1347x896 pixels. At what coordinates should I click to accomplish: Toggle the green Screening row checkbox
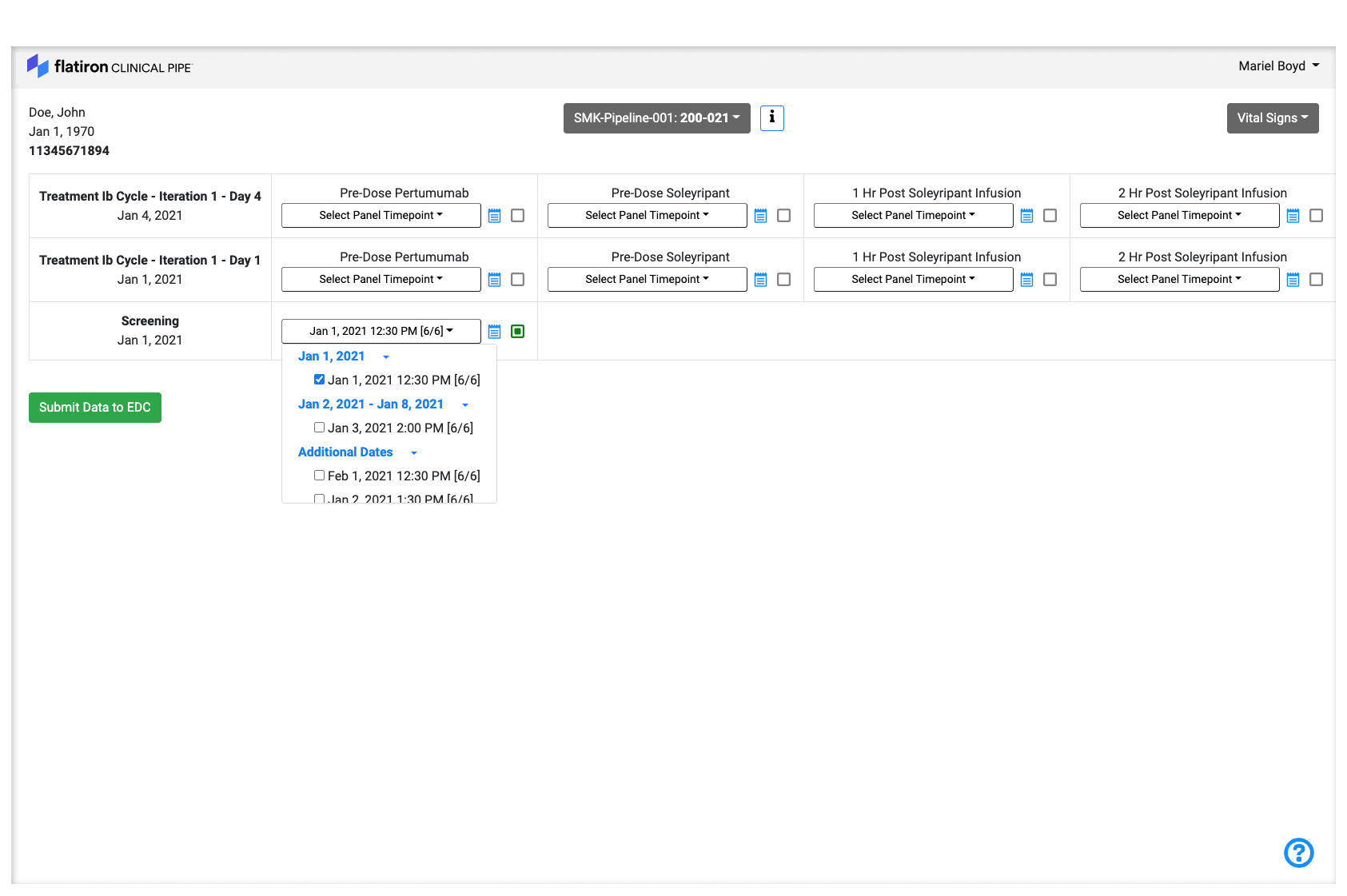click(x=518, y=332)
